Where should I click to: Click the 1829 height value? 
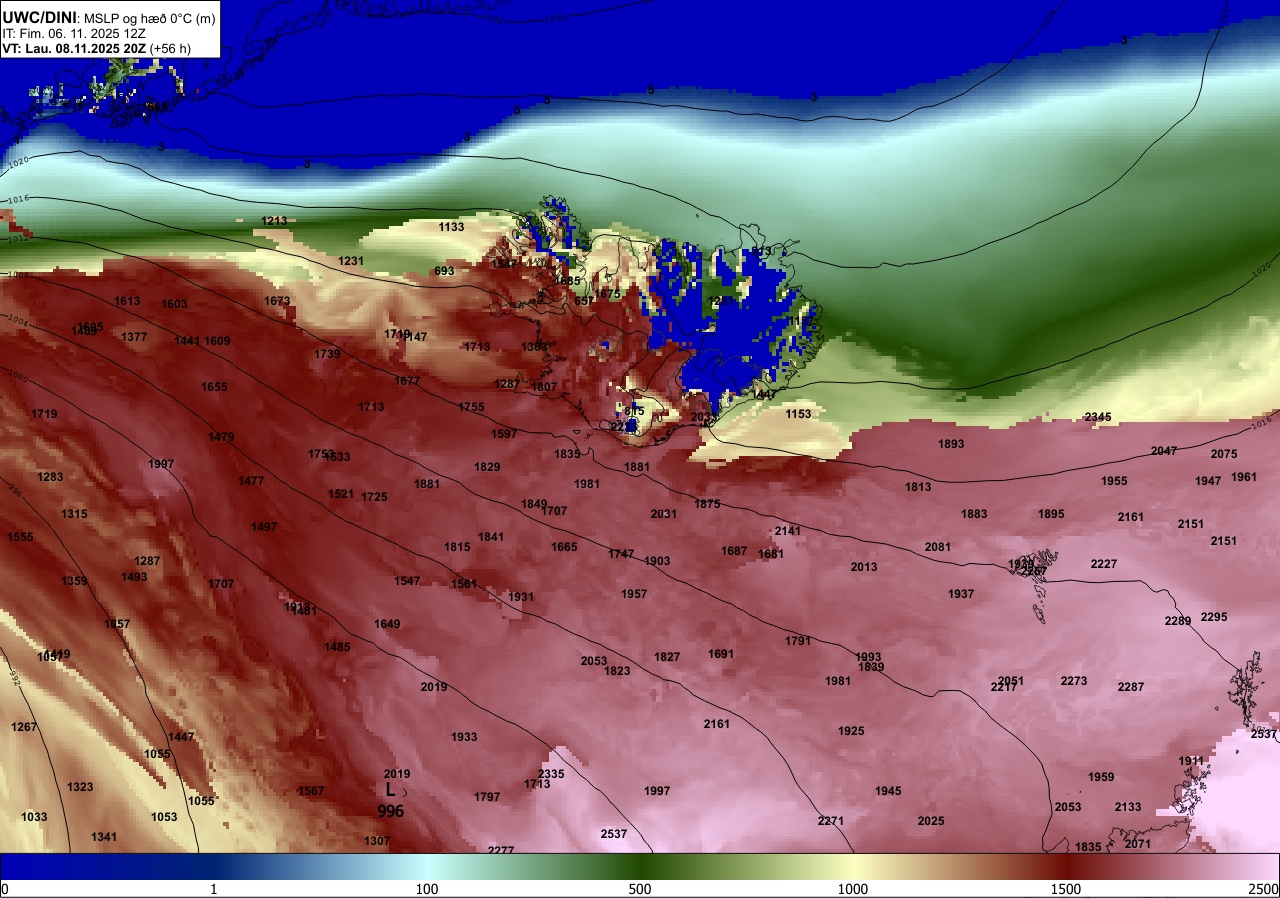click(x=487, y=467)
